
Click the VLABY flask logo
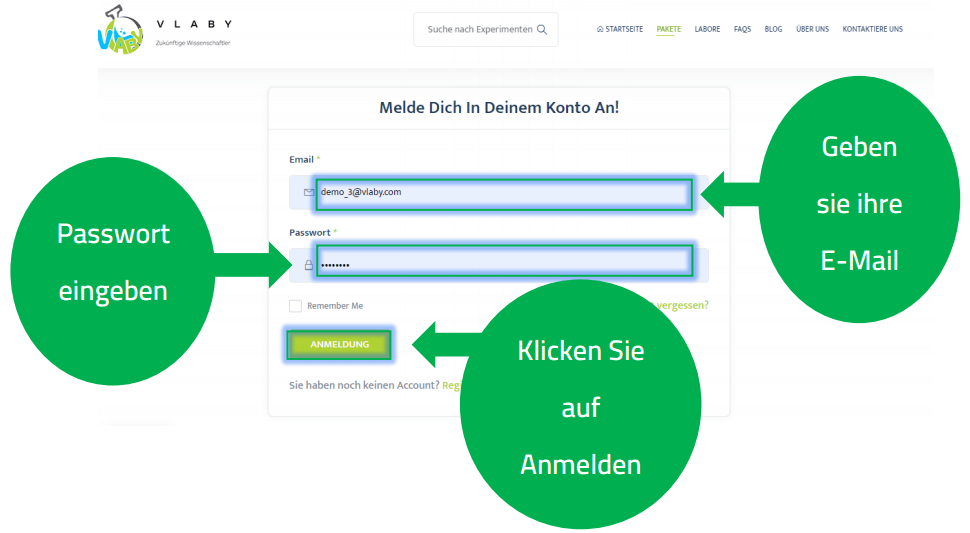120,31
